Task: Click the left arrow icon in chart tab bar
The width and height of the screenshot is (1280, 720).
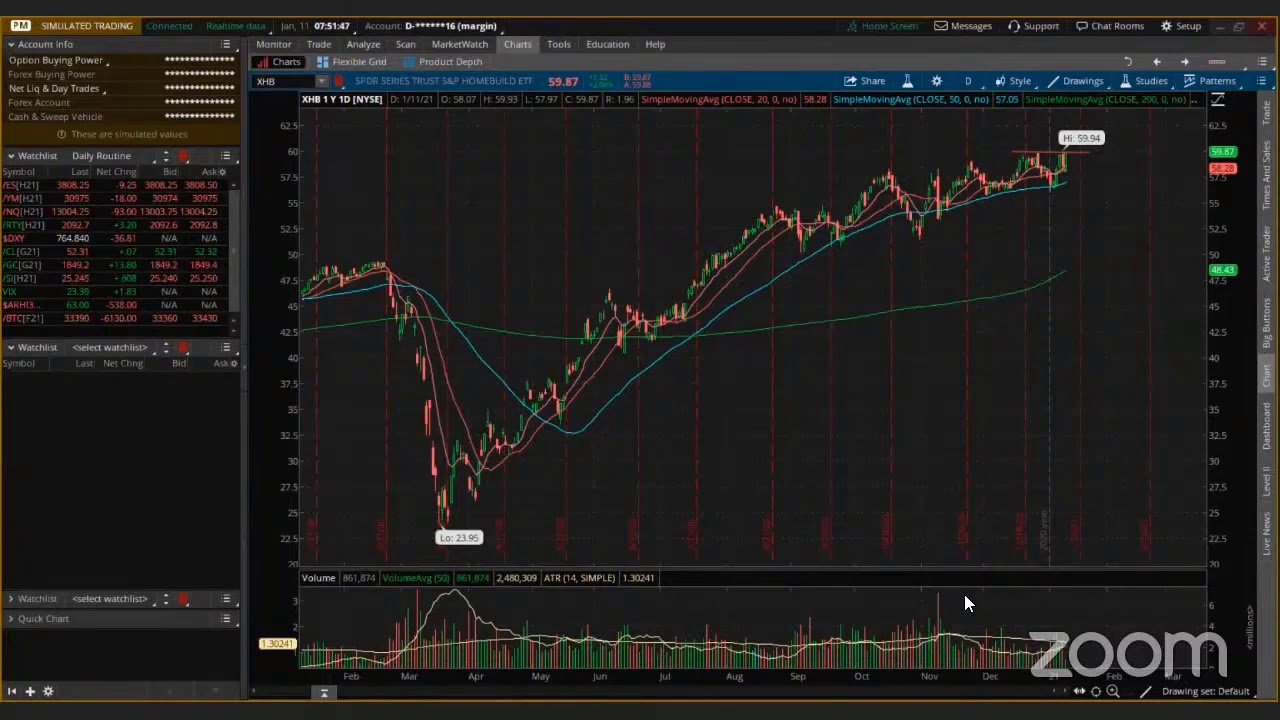Action: pos(1157,62)
